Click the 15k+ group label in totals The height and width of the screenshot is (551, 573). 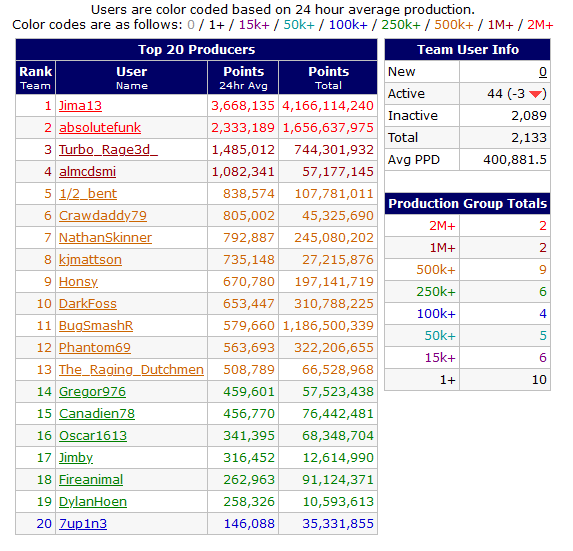[x=440, y=357]
